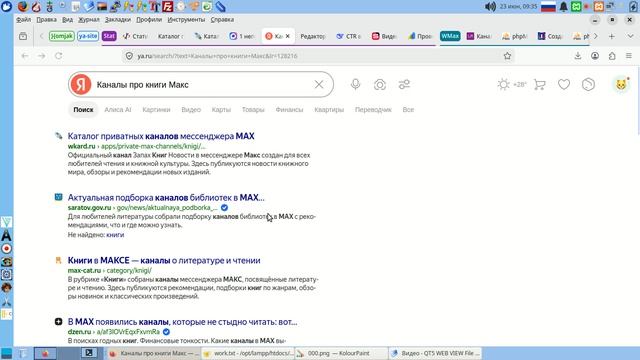Switch keyboard layout via Russian flag icon

click(x=548, y=7)
